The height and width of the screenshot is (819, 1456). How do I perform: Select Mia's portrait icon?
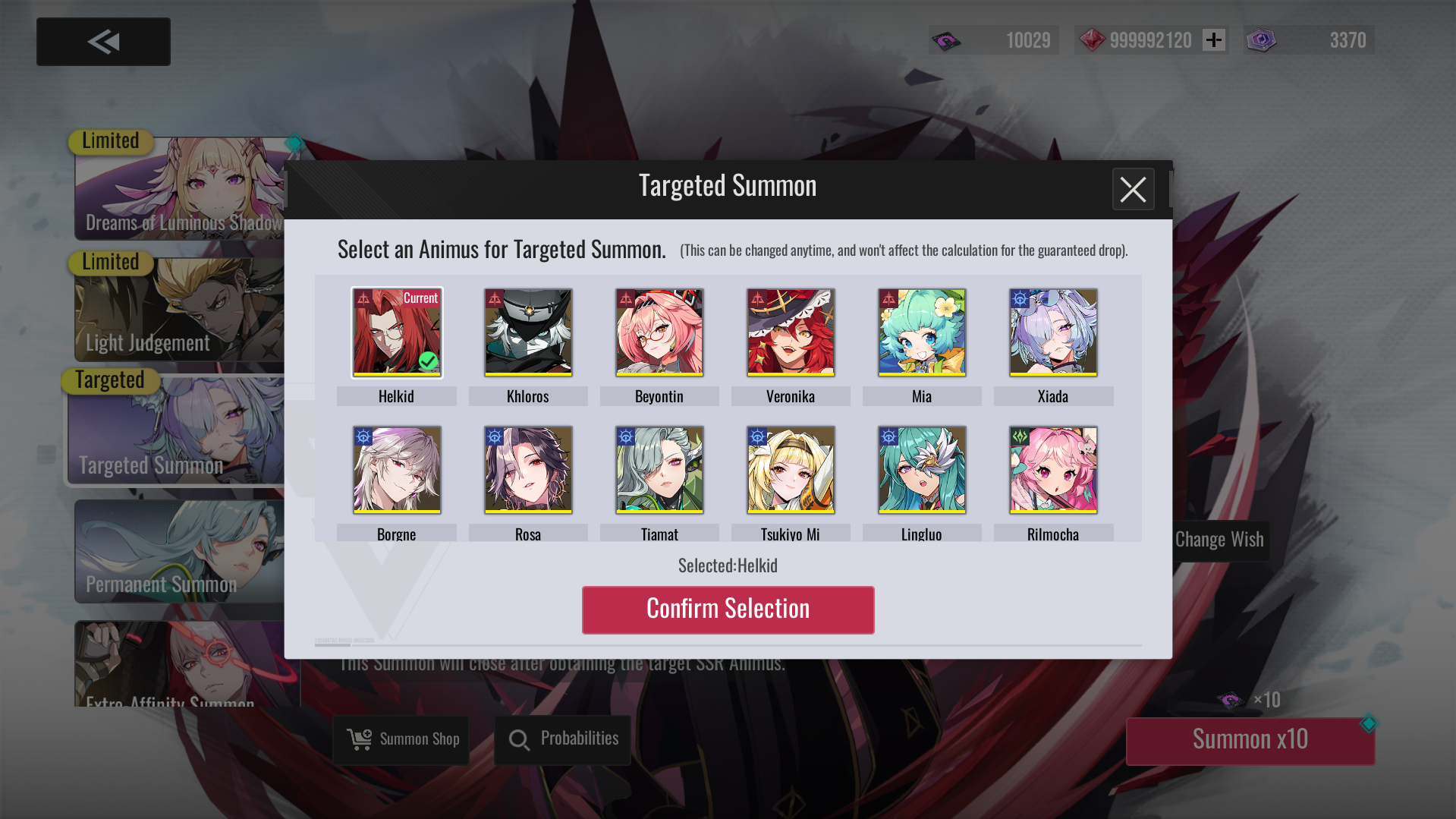922,332
